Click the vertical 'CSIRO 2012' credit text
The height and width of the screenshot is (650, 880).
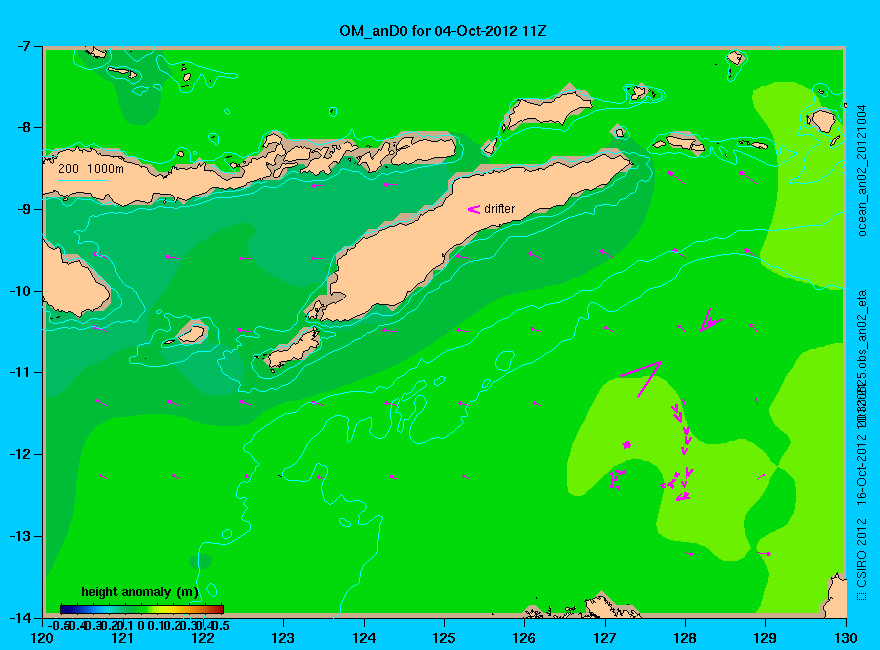(x=862, y=553)
